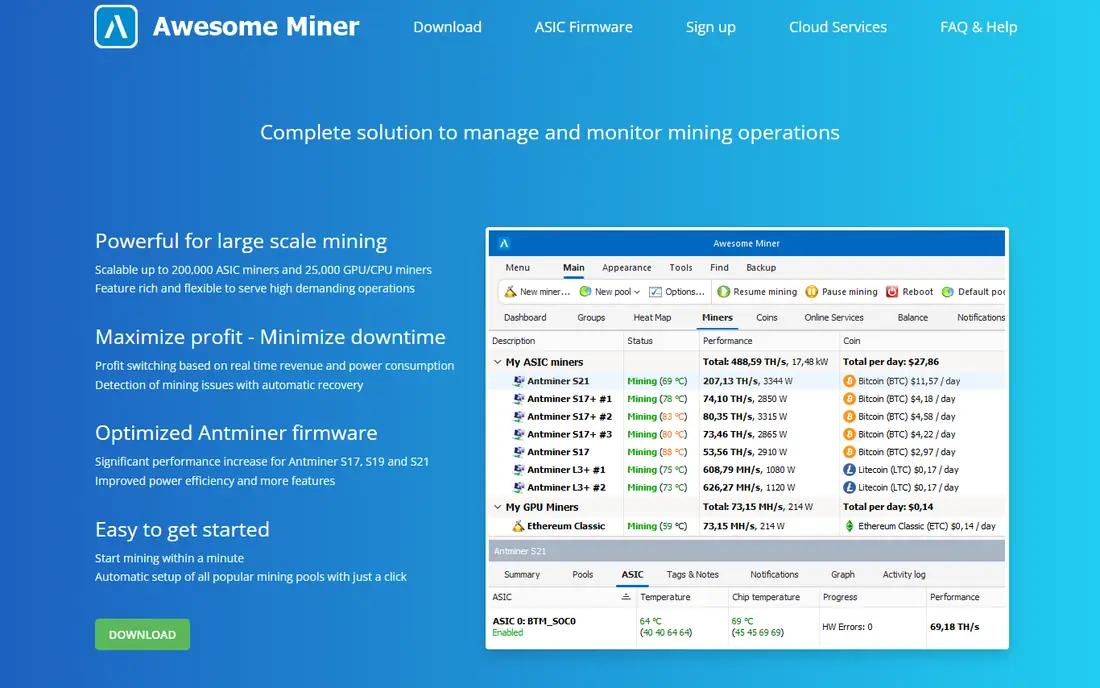Select the Main ribbon tab
1100x688 pixels.
(x=573, y=267)
